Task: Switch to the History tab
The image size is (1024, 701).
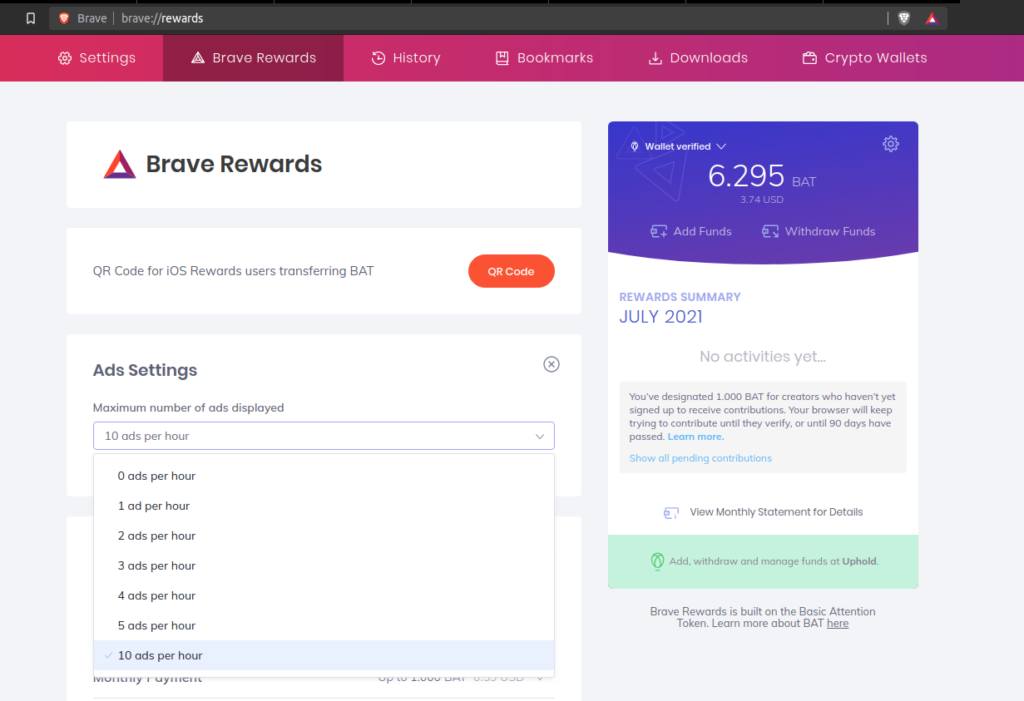Action: (406, 58)
